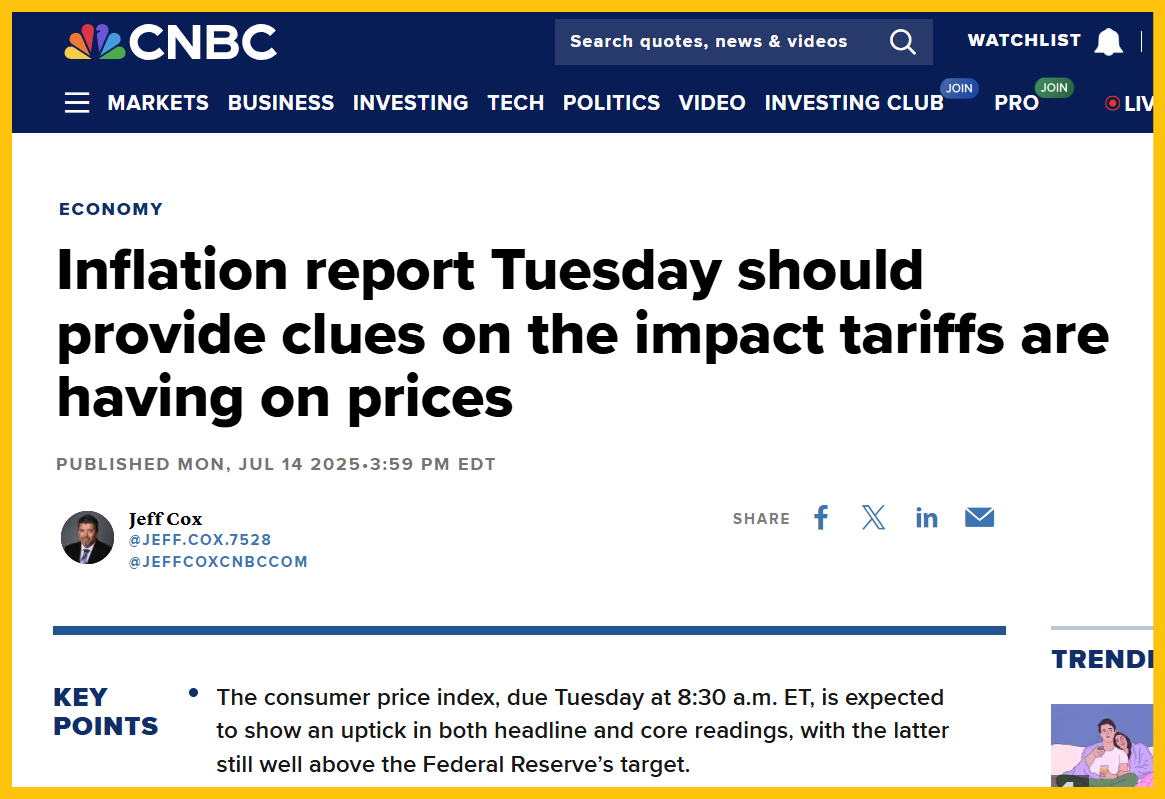
Task: Open the Economy section link
Action: pyautogui.click(x=111, y=209)
